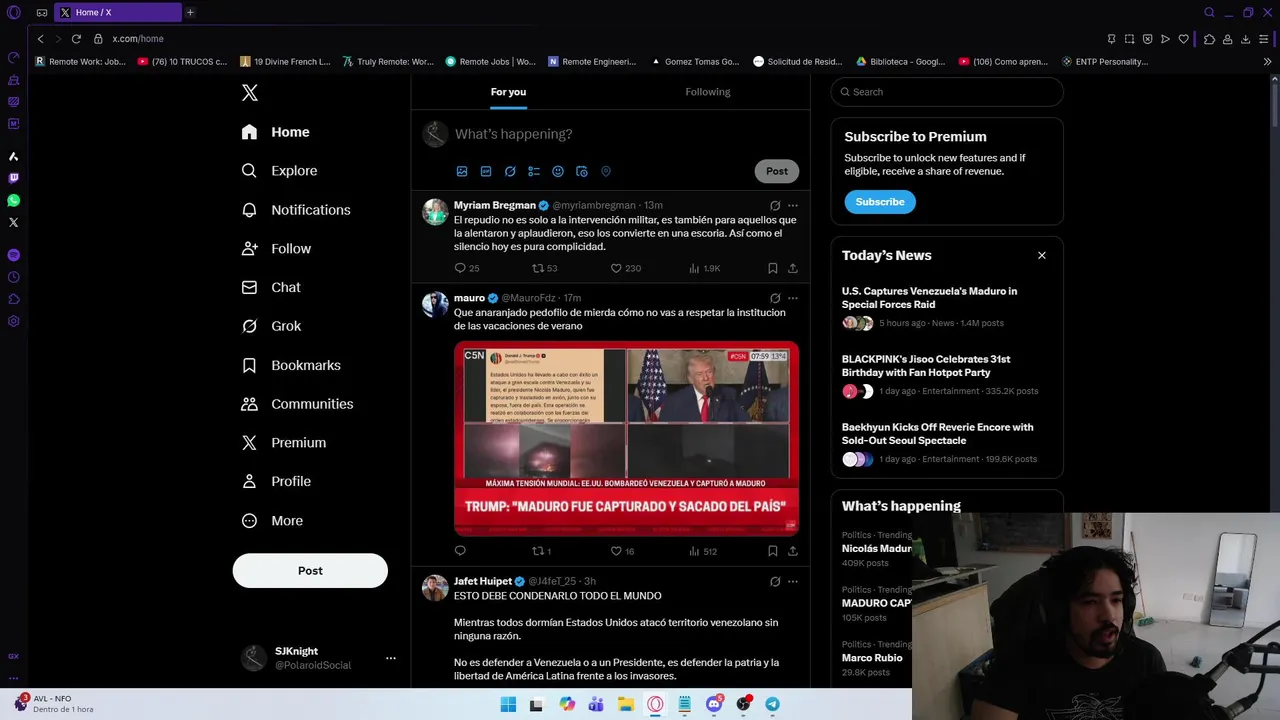Ask Grok about mauro's post
Image resolution: width=1280 pixels, height=720 pixels.
[775, 298]
